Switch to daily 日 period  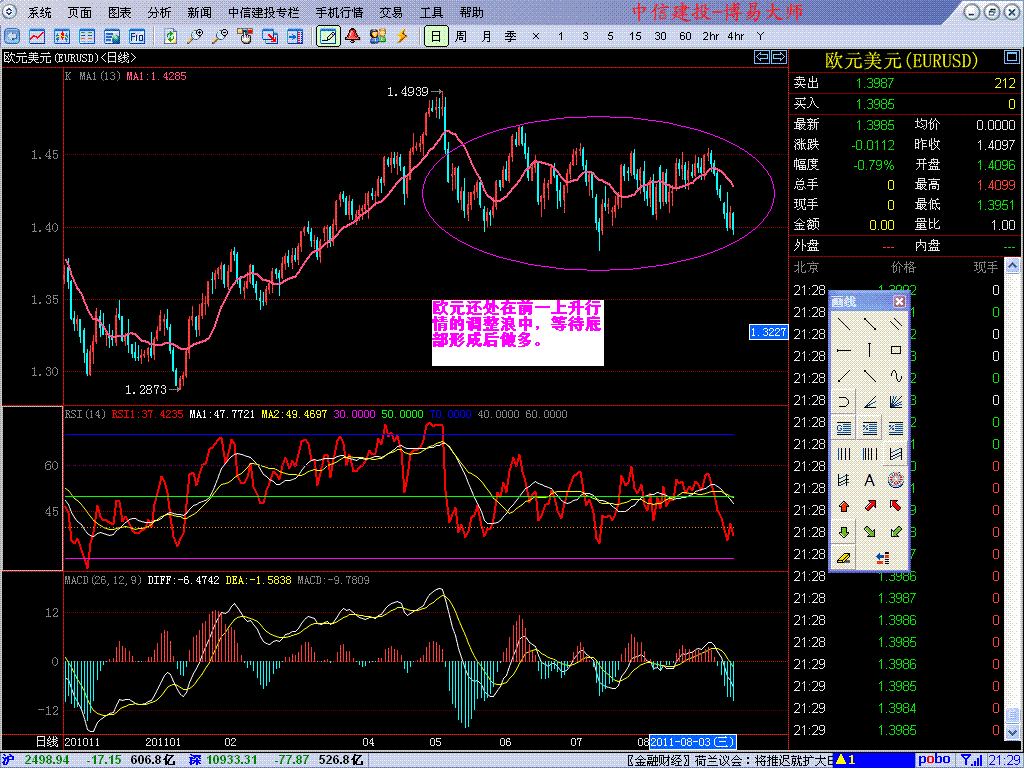436,36
